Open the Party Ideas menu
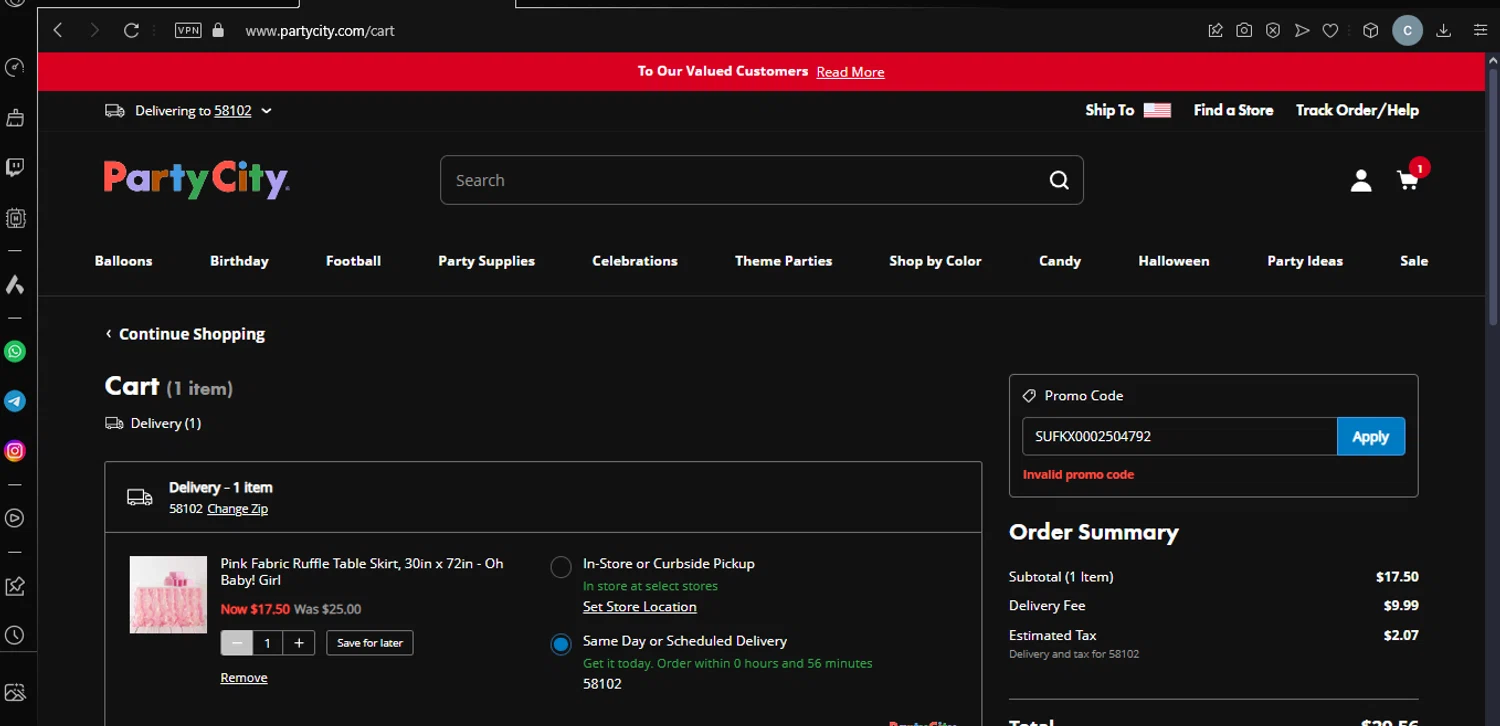The height and width of the screenshot is (726, 1500). coord(1305,261)
